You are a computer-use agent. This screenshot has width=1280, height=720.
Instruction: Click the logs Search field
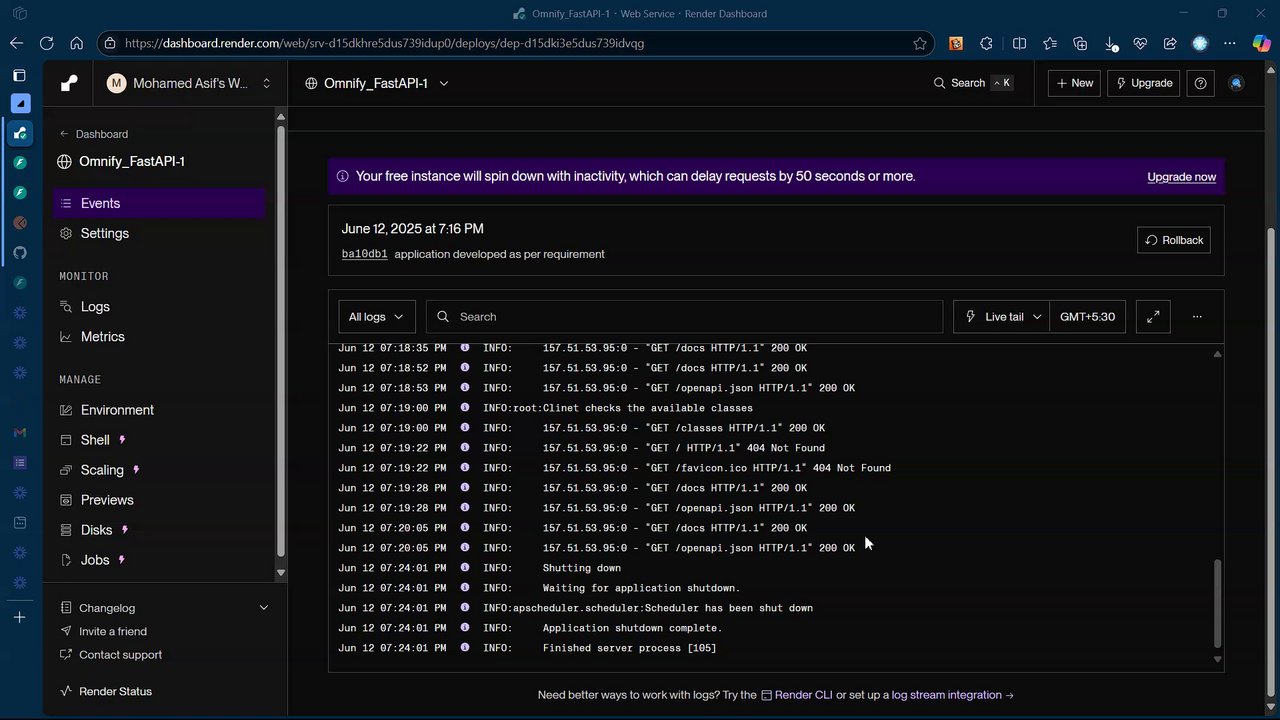tap(684, 316)
